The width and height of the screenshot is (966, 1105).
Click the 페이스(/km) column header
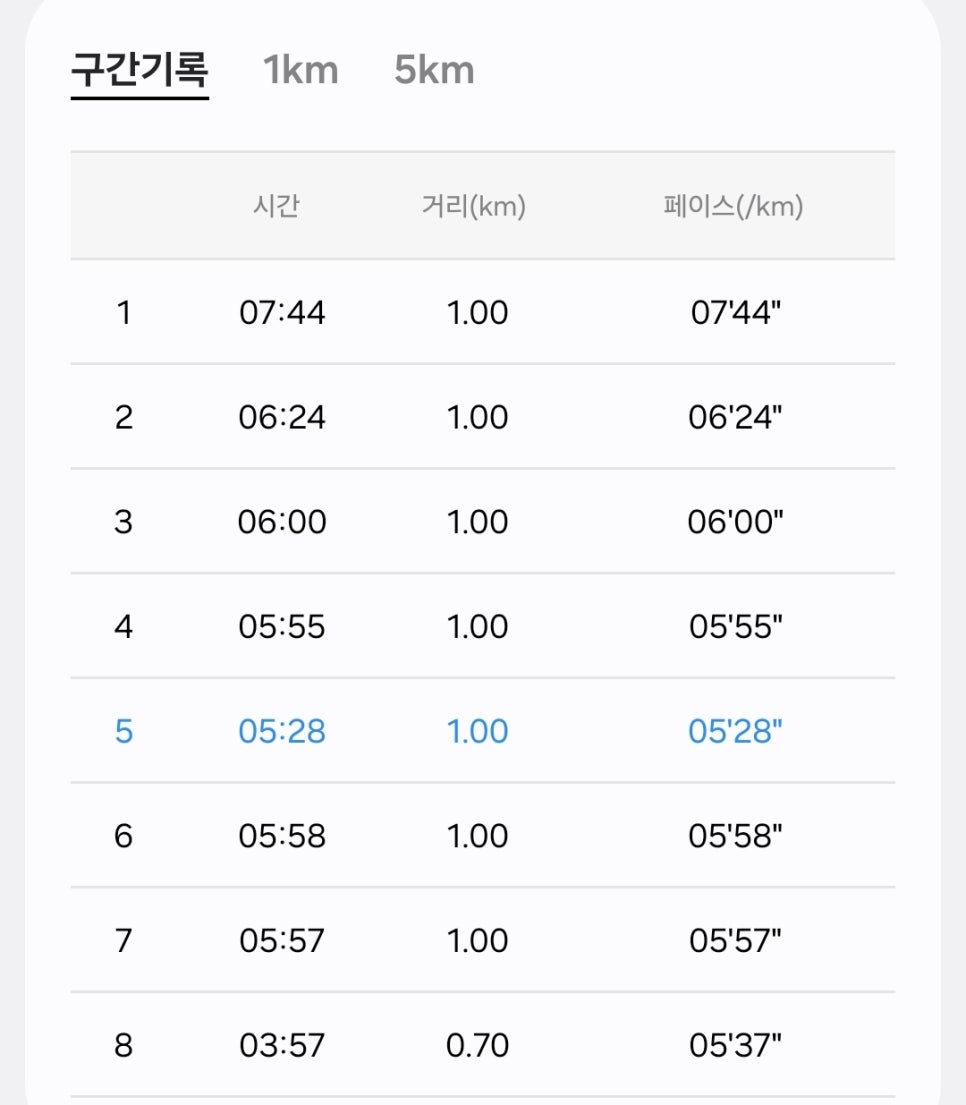point(733,206)
